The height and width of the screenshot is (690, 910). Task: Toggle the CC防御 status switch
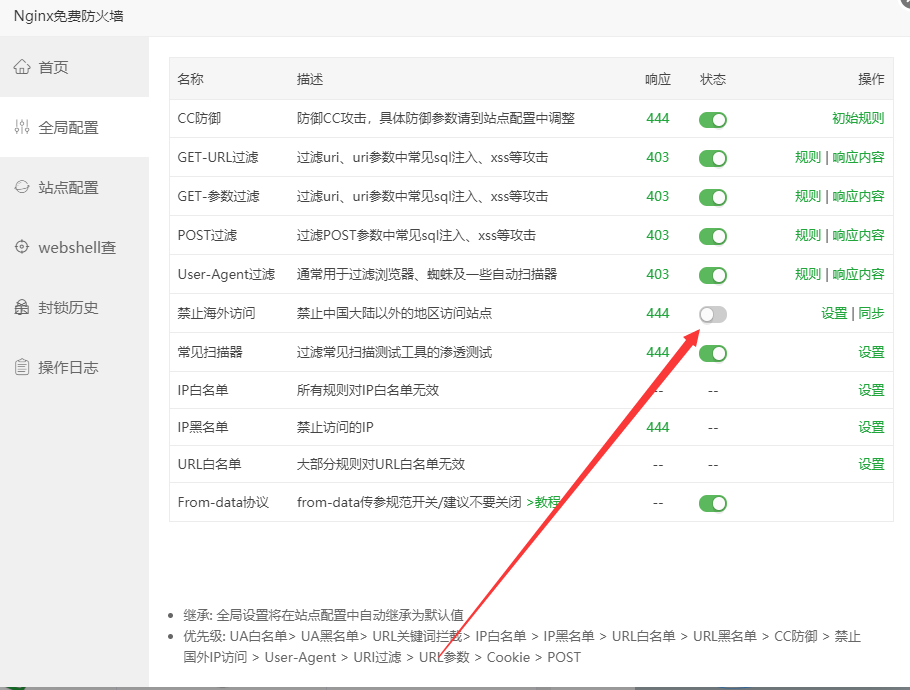pos(713,120)
